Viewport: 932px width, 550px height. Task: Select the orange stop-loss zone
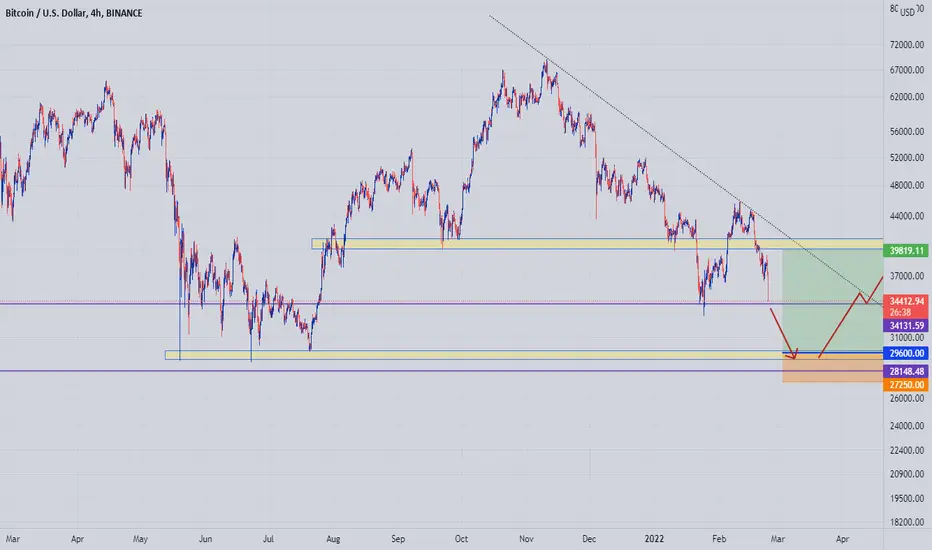[x=832, y=368]
